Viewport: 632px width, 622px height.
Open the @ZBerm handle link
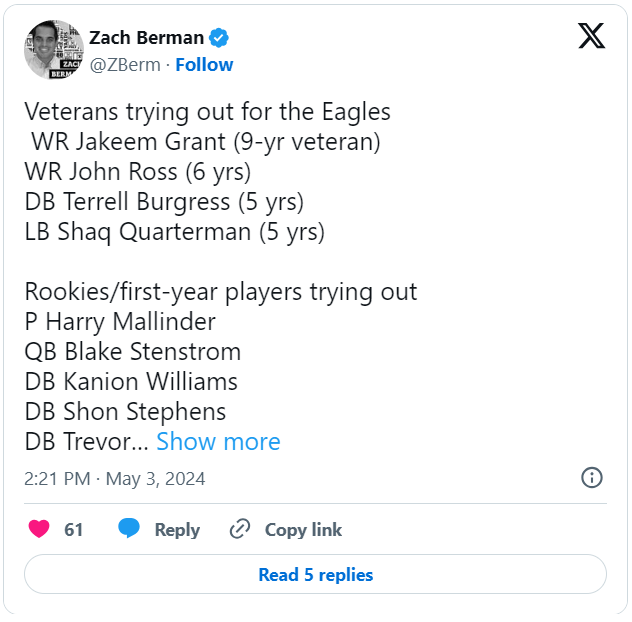pos(127,65)
